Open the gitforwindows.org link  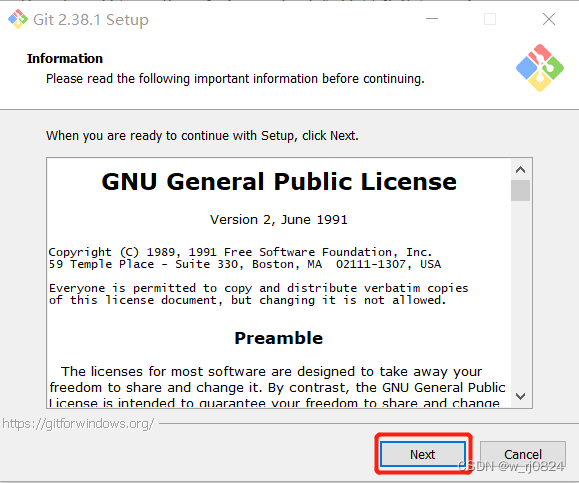tap(78, 424)
